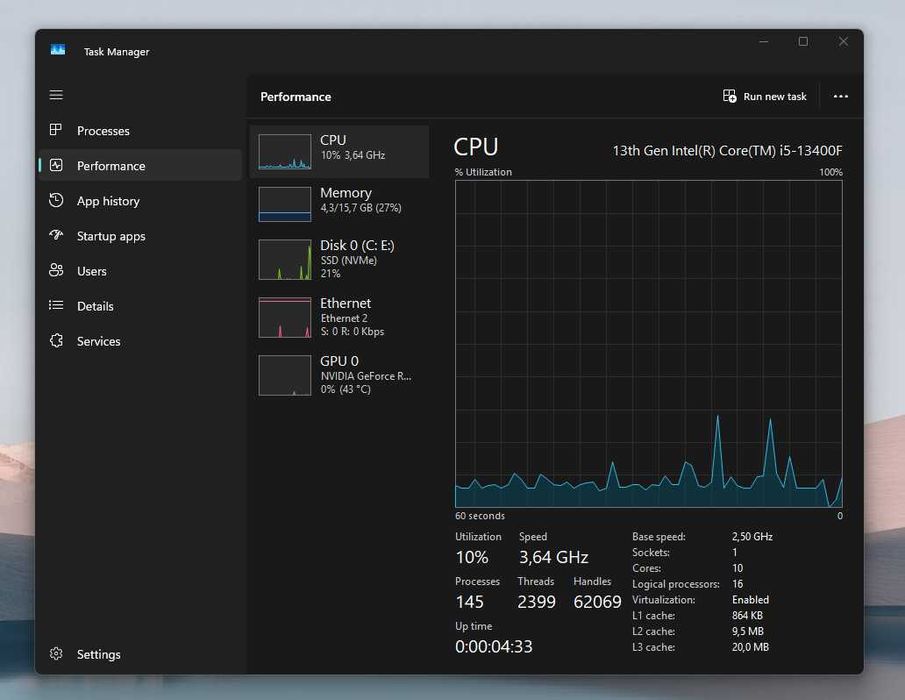Click the Details list icon
This screenshot has height=700, width=905.
pos(56,306)
